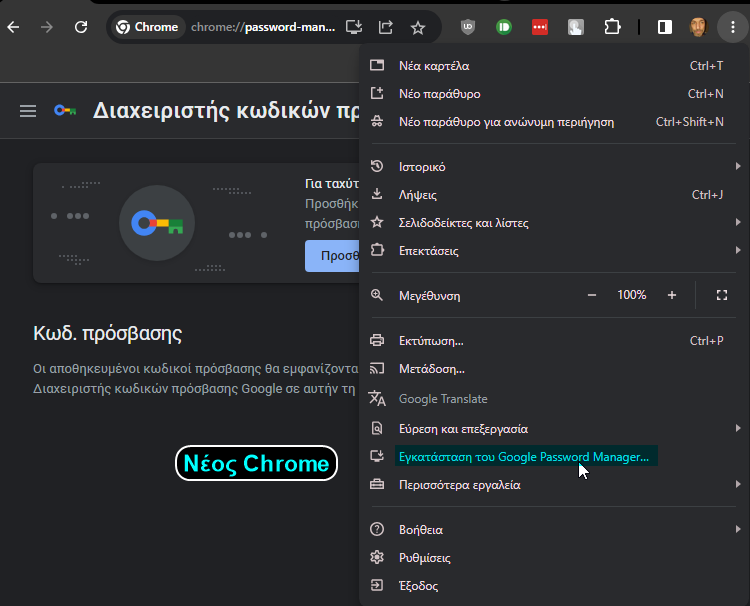Open the grey hand pointer extension icon

576,27
